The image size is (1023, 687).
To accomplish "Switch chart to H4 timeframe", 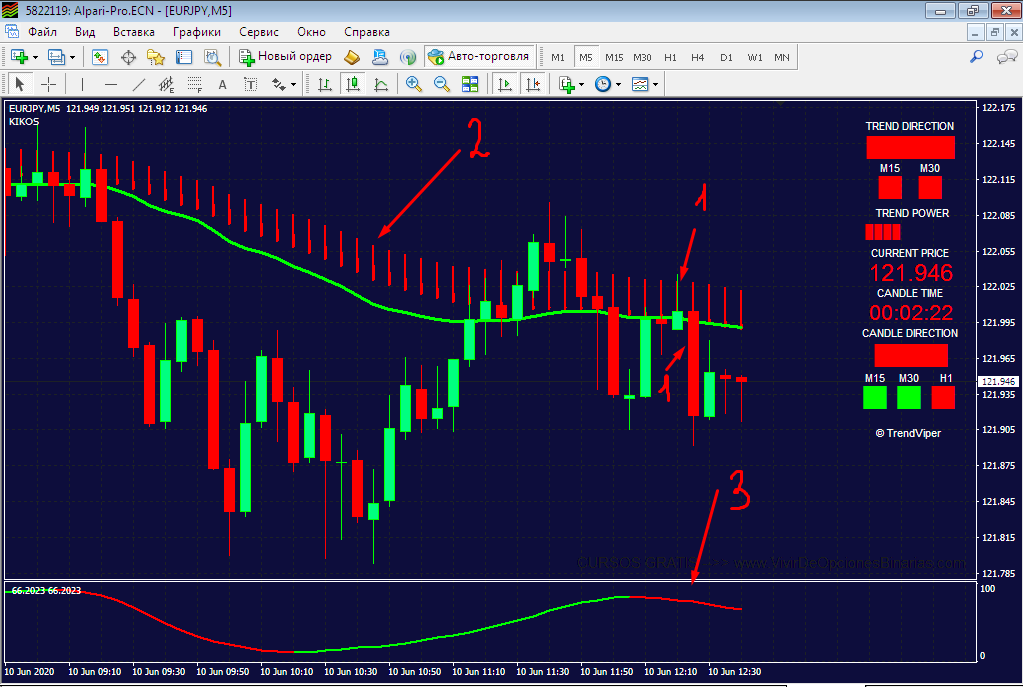I will pos(697,57).
